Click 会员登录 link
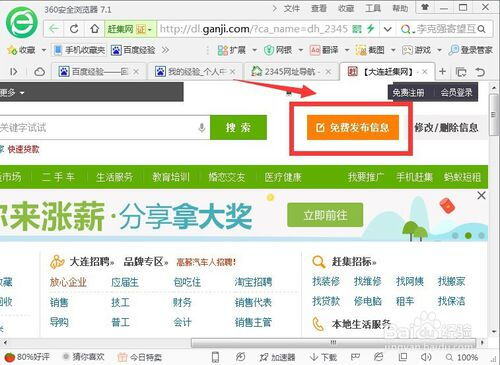This screenshot has height=365, width=500. (456, 92)
